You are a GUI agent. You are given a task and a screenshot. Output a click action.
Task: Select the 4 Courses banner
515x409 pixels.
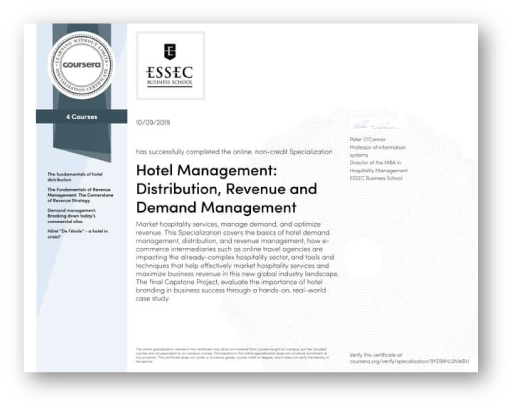81,117
